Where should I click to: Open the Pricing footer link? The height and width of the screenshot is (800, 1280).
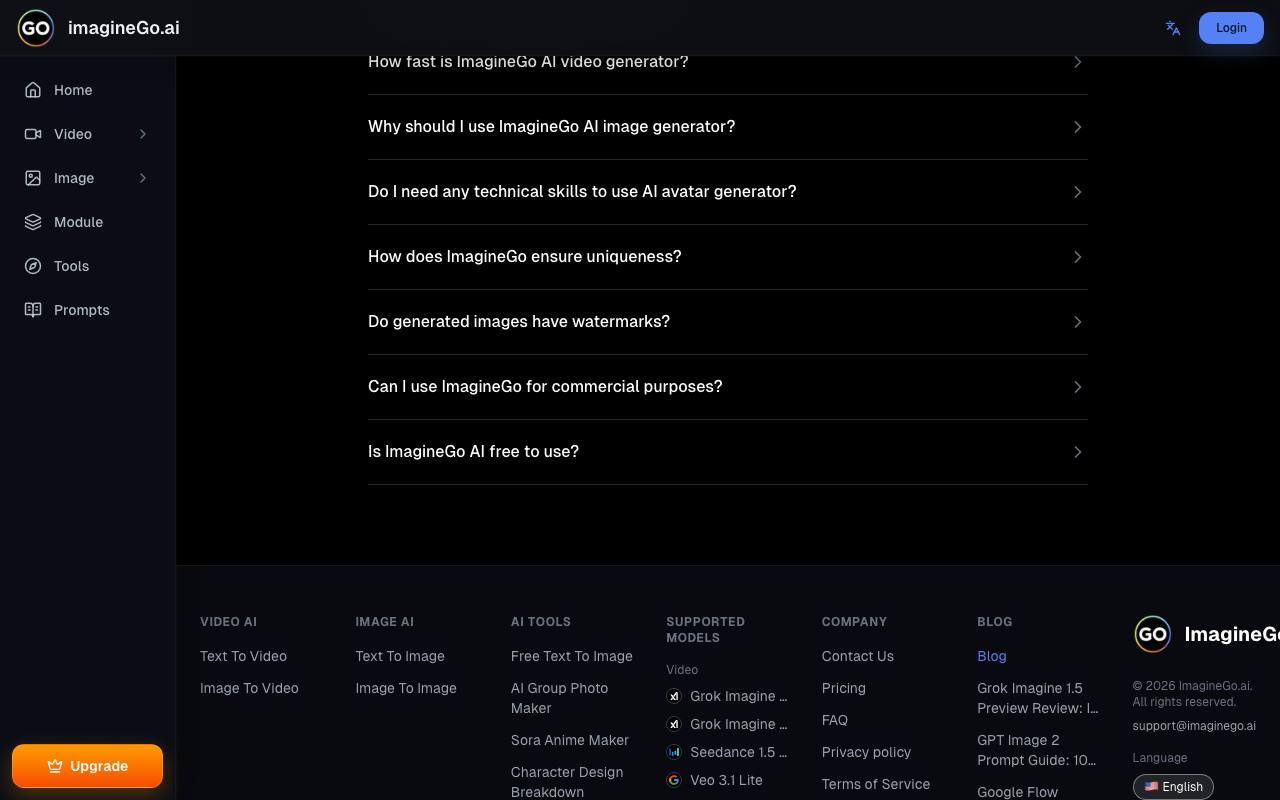pos(844,688)
